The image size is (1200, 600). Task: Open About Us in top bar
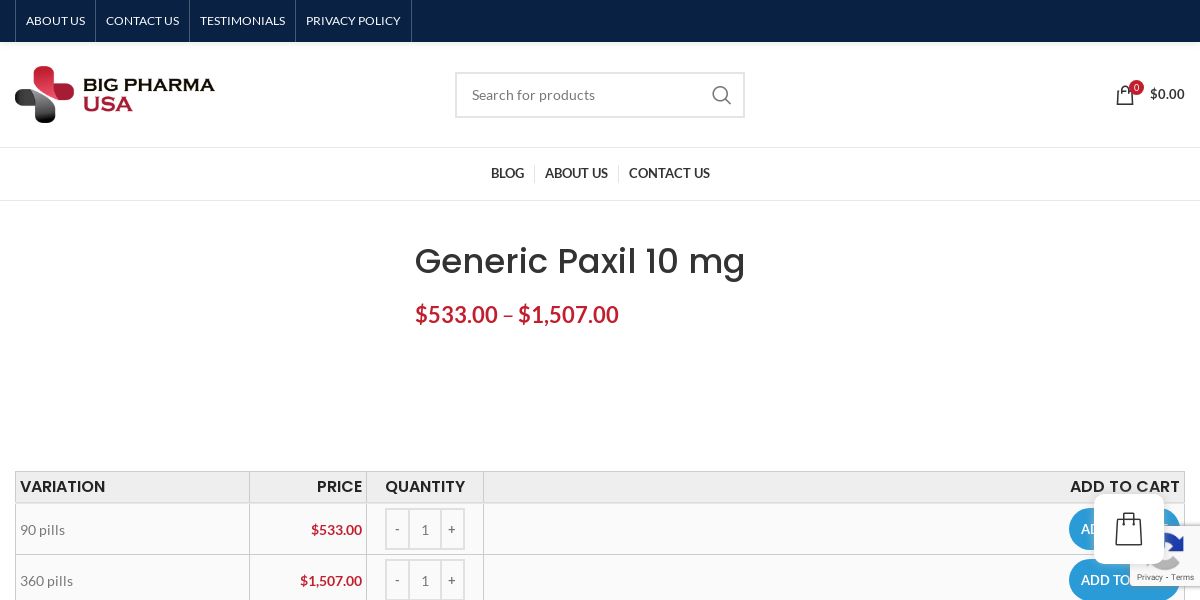pyautogui.click(x=56, y=21)
